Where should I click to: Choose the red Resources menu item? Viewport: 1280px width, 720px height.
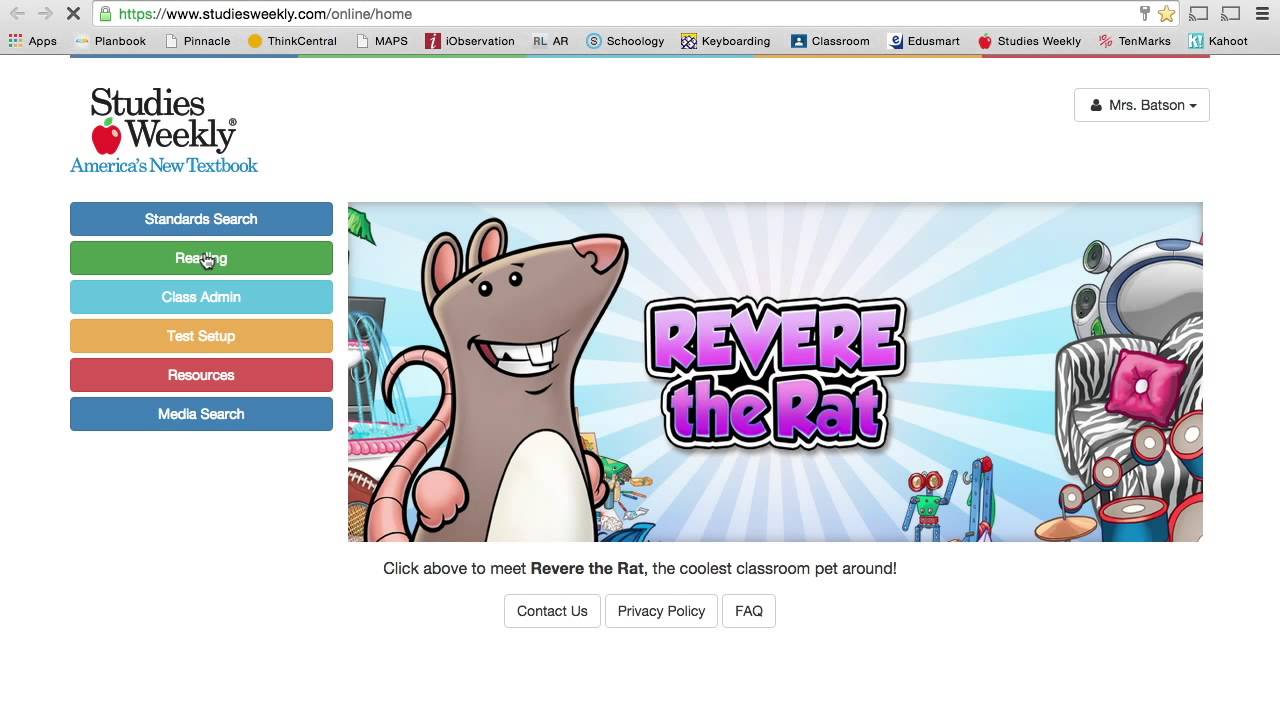pos(201,375)
